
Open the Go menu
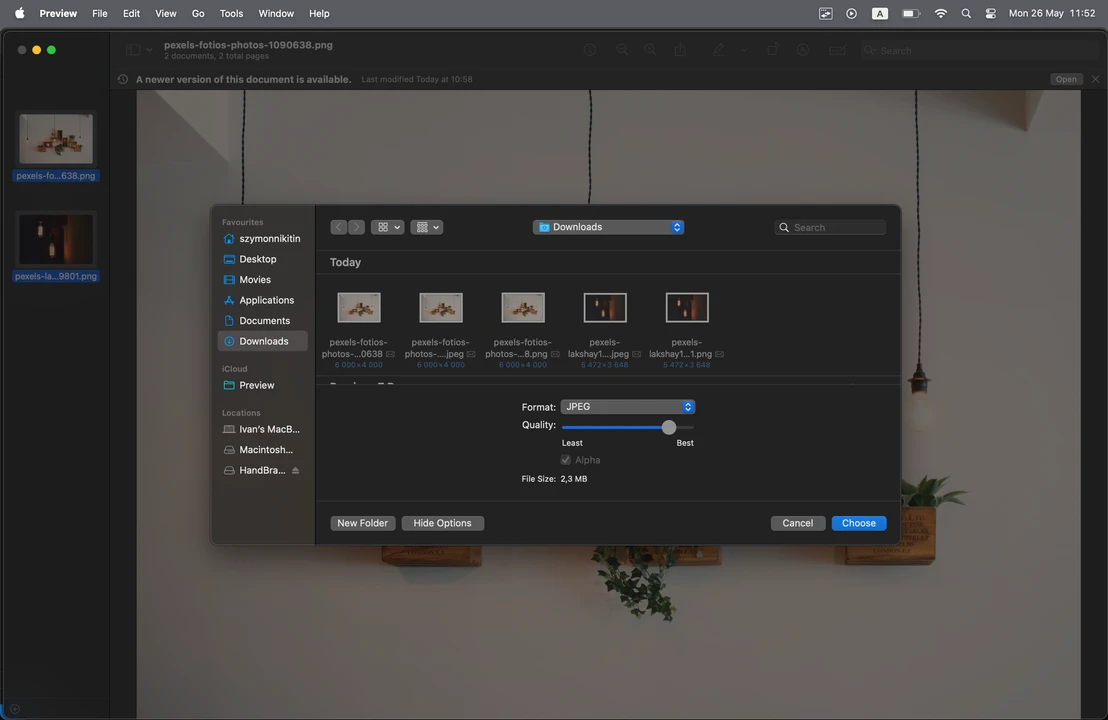click(x=198, y=13)
